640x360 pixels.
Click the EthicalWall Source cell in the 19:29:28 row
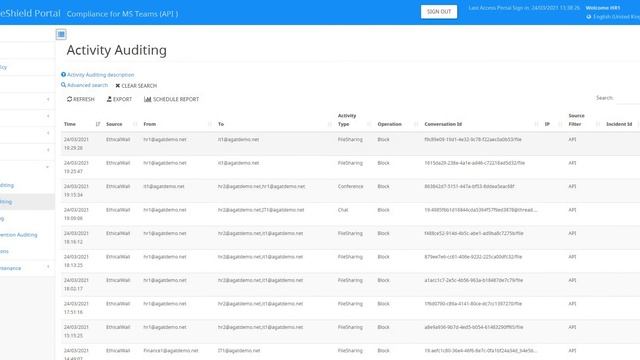coord(118,140)
